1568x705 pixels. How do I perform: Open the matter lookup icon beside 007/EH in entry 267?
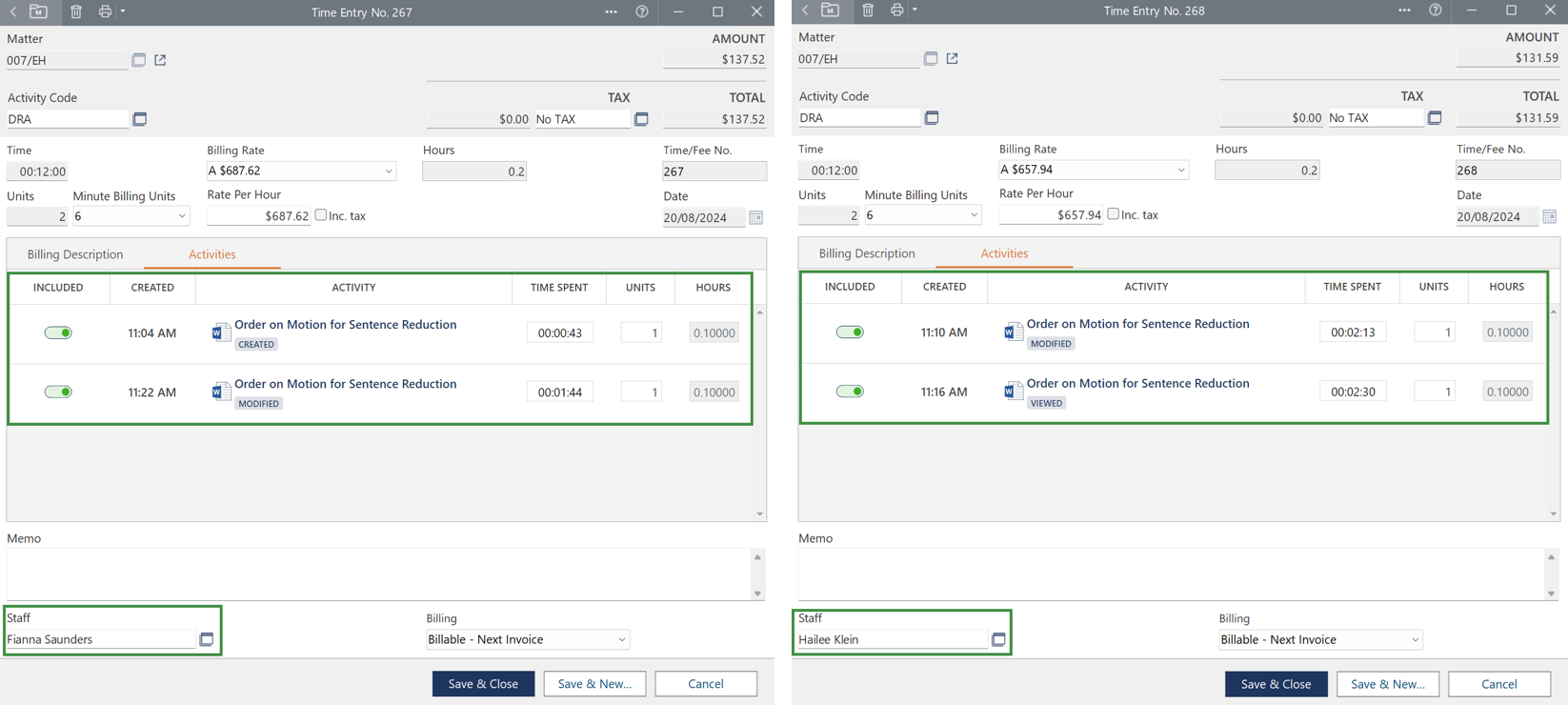tap(139, 60)
